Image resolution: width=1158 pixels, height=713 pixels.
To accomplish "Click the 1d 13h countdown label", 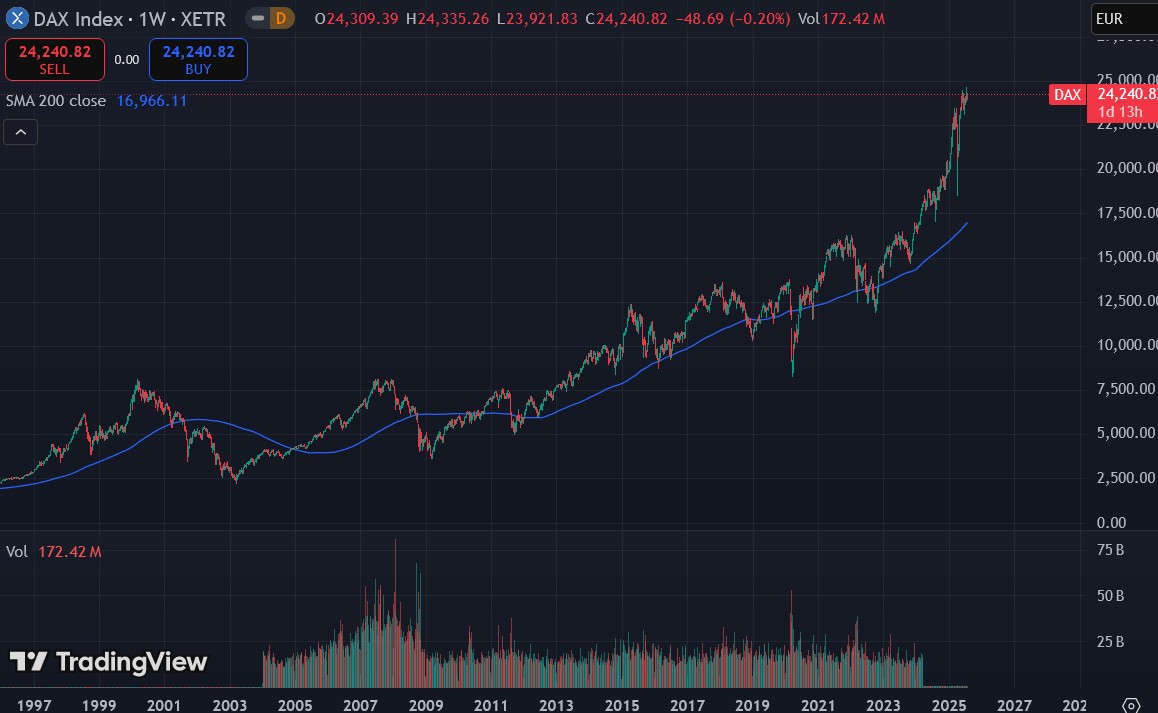I will click(1120, 112).
